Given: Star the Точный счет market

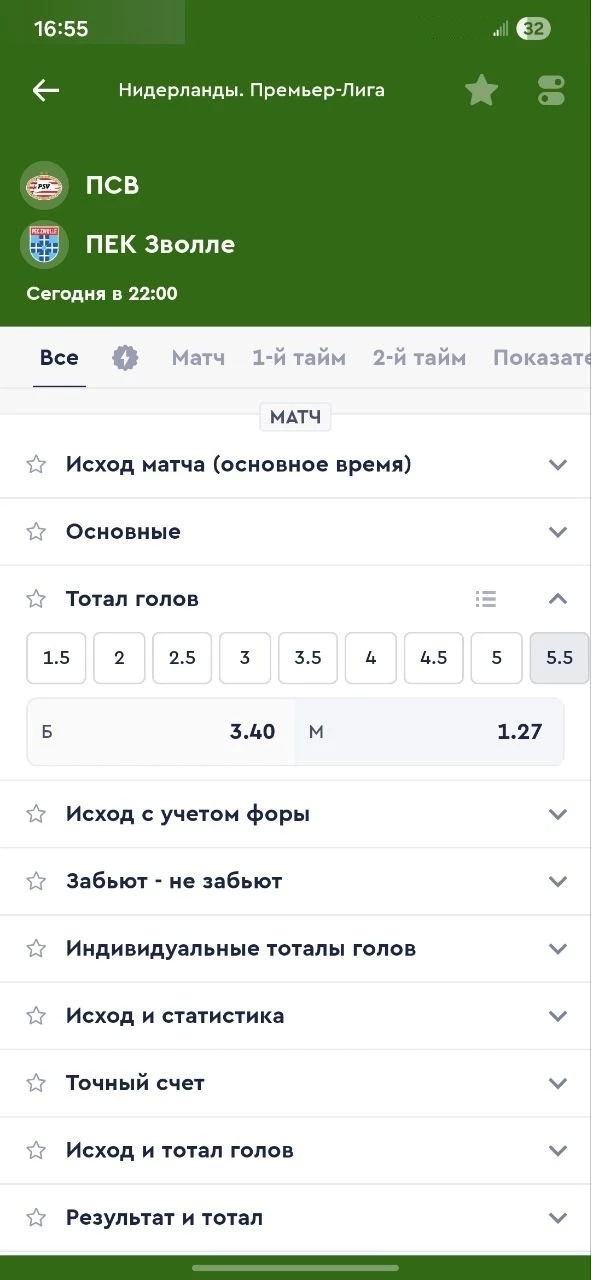Looking at the screenshot, I should [36, 1082].
